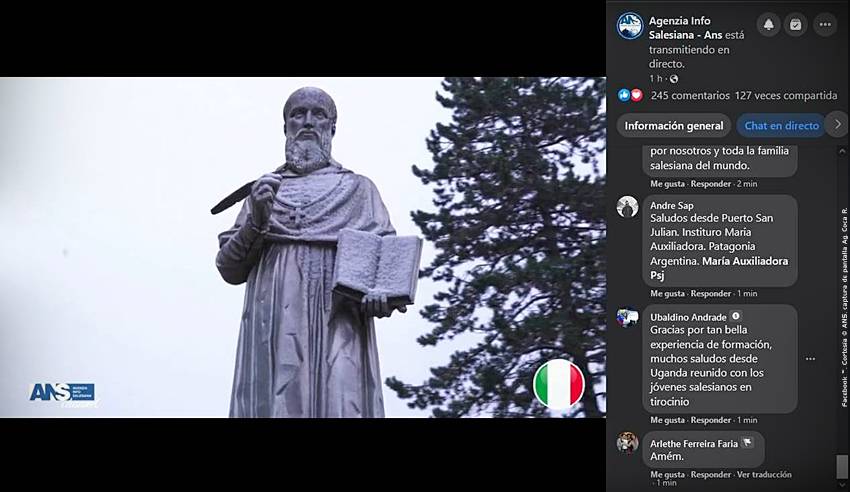Image resolution: width=850 pixels, height=492 pixels.
Task: Like Andre Sap's comment
Action: pos(667,293)
